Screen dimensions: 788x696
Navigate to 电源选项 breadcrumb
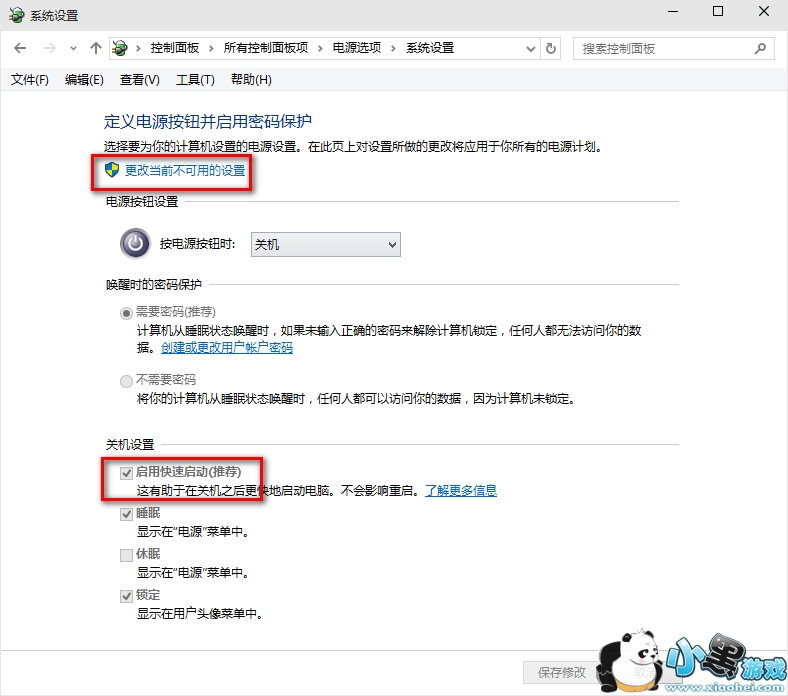pos(357,48)
